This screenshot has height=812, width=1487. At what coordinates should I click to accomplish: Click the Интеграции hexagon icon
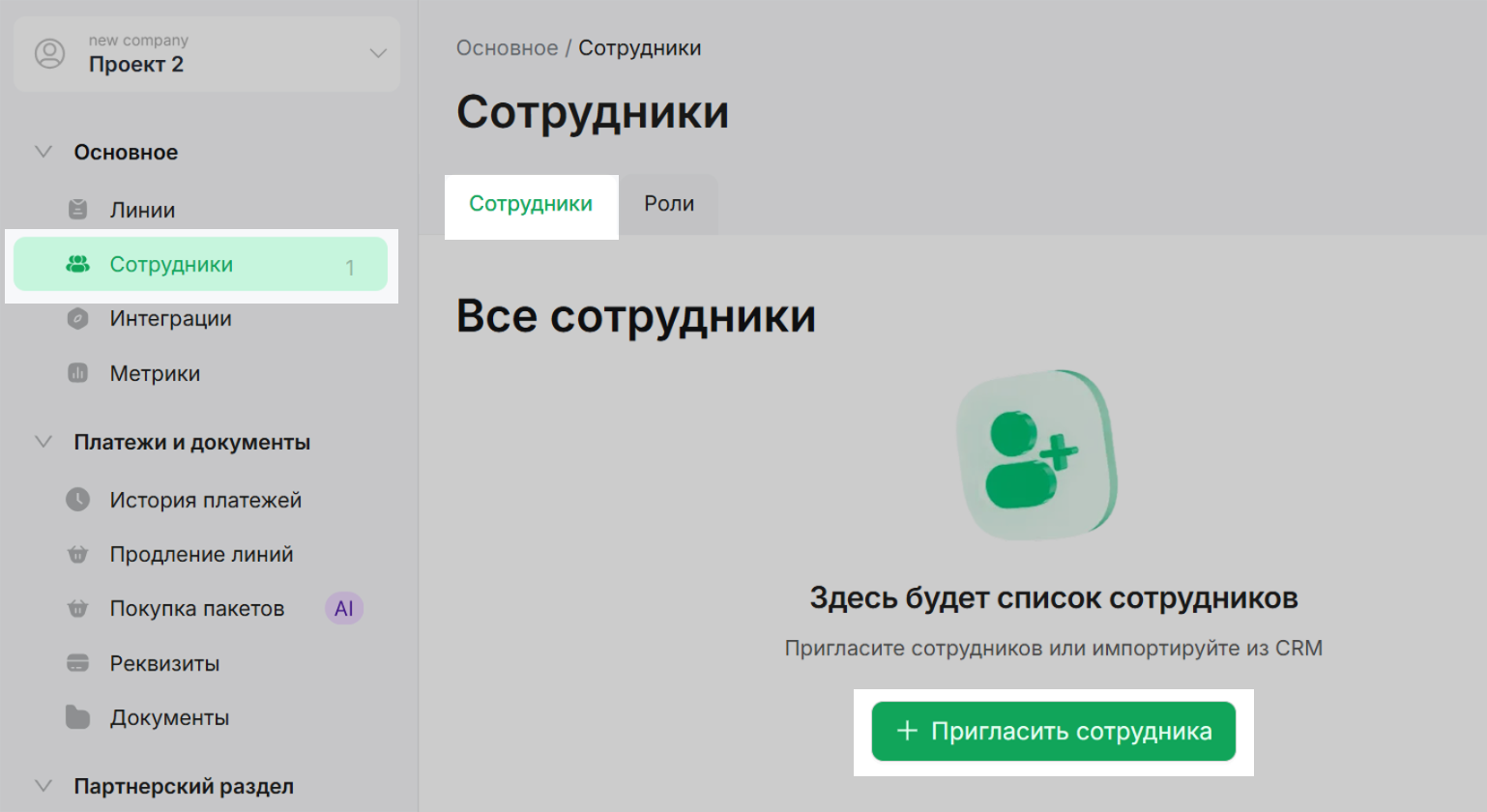[x=78, y=319]
